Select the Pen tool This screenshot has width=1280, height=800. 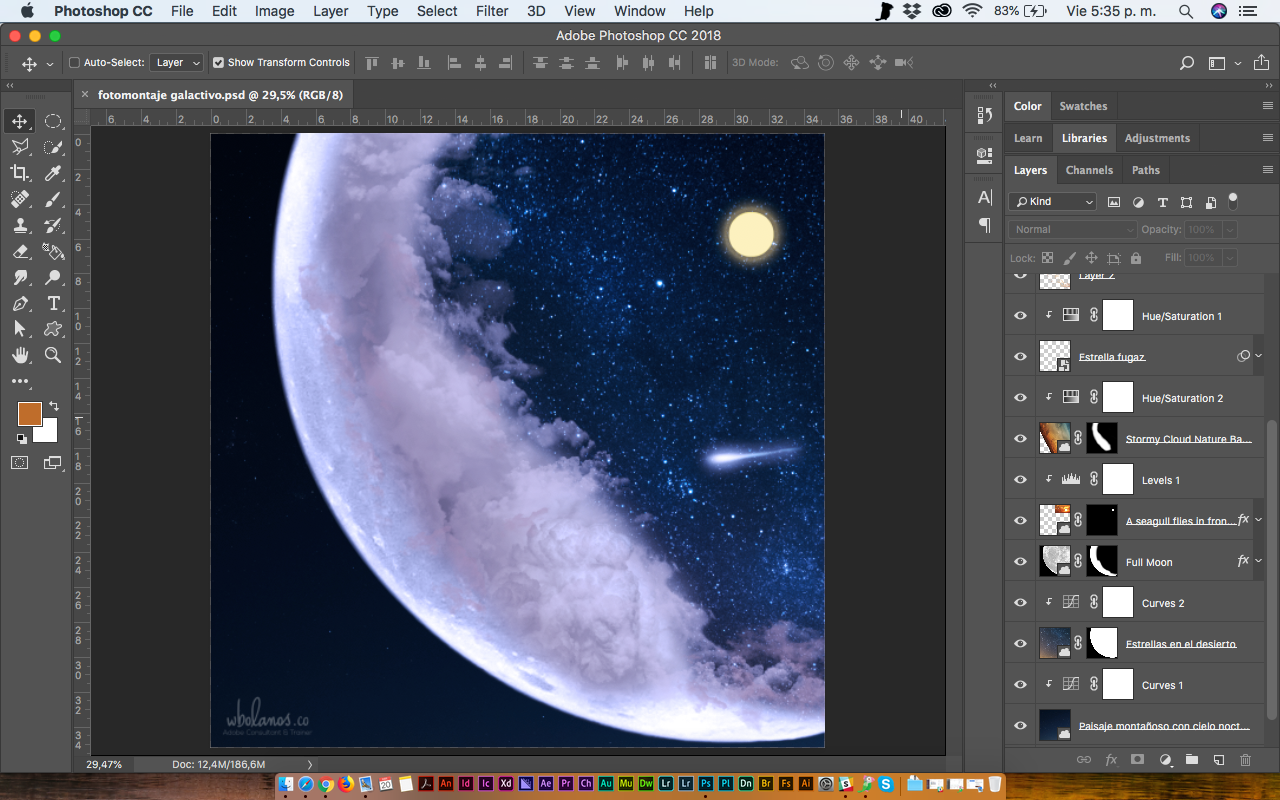pyautogui.click(x=20, y=303)
